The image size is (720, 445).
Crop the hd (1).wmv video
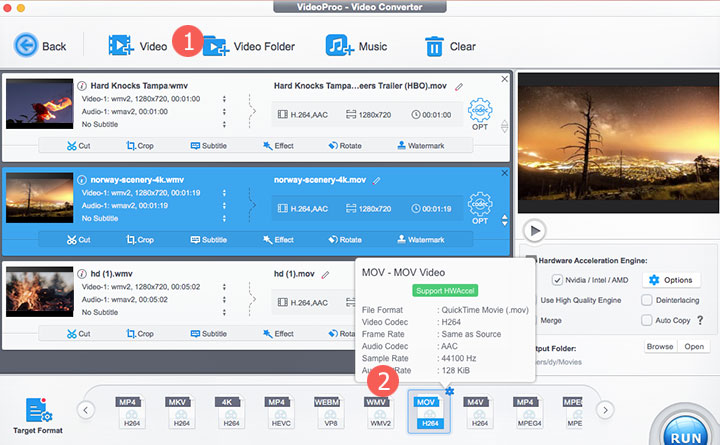pos(140,334)
